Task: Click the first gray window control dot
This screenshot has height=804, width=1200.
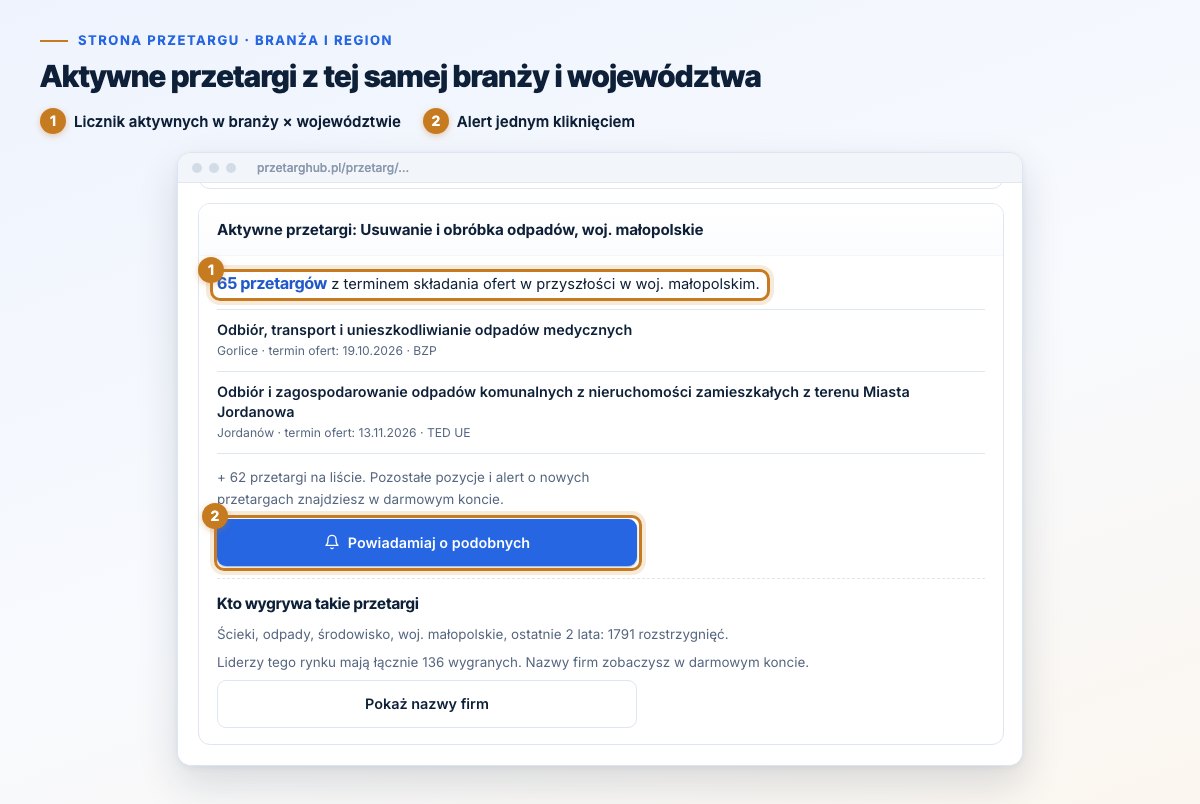Action: (197, 168)
